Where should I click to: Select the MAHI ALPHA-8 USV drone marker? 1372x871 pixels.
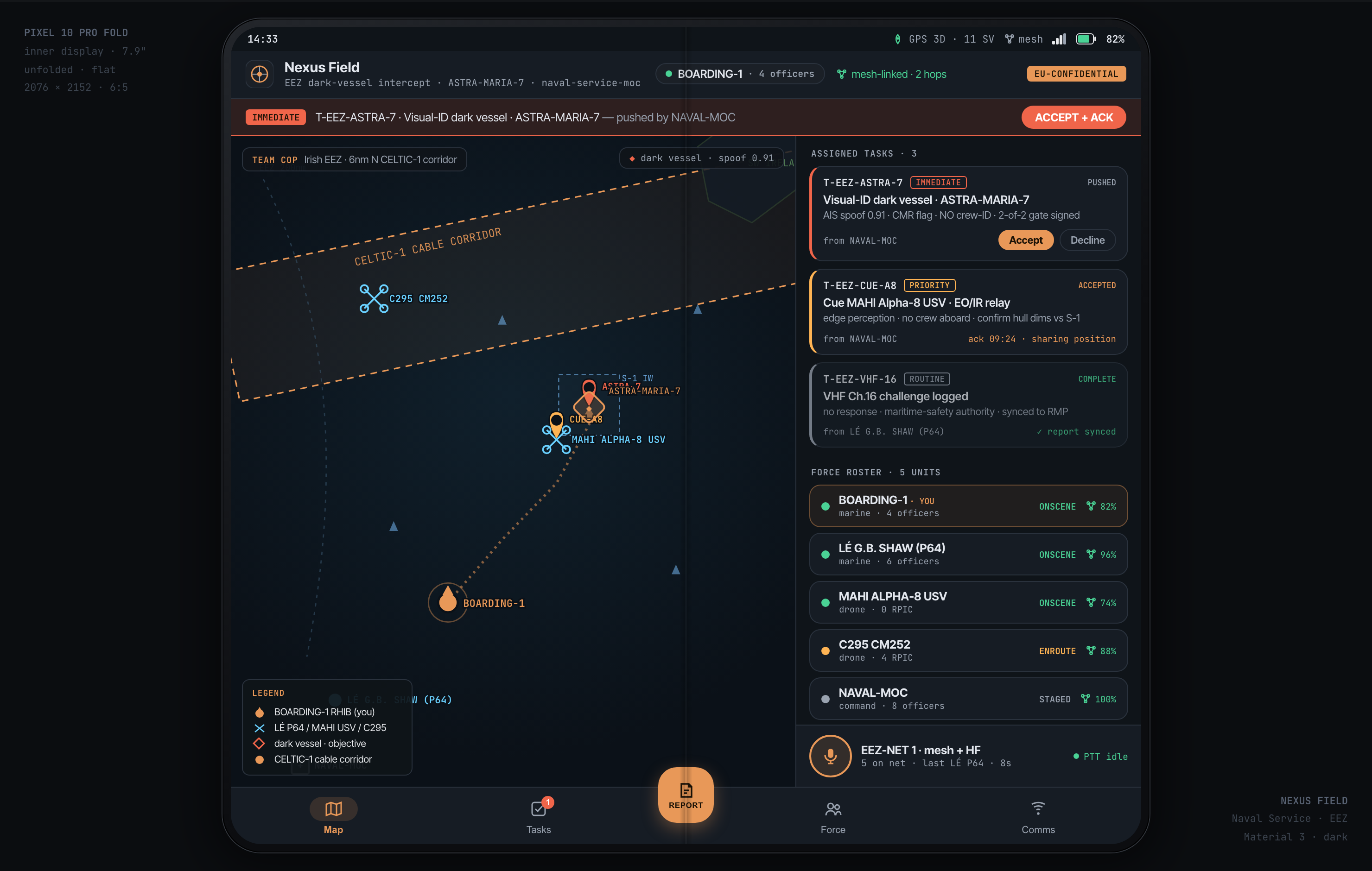tap(556, 439)
